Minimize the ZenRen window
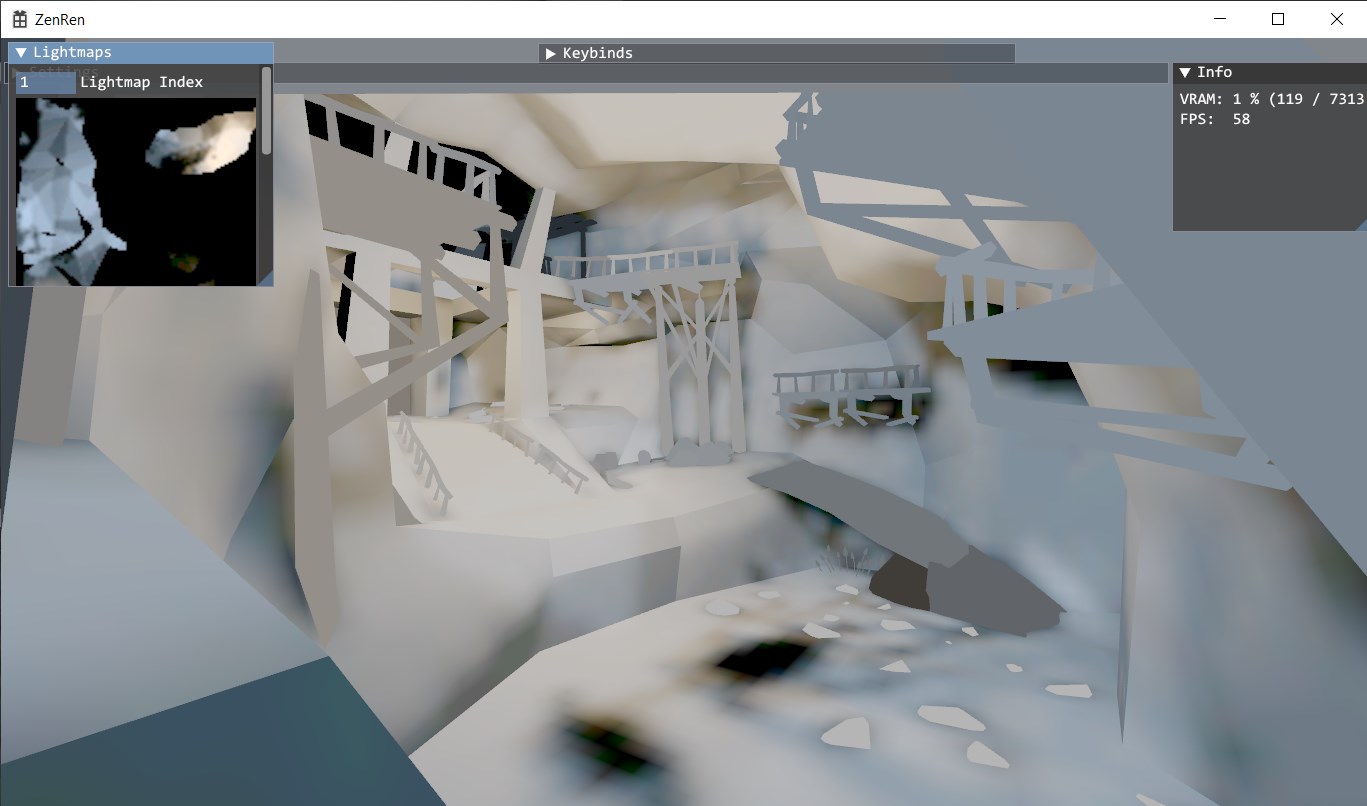This screenshot has height=806, width=1367. [1220, 19]
